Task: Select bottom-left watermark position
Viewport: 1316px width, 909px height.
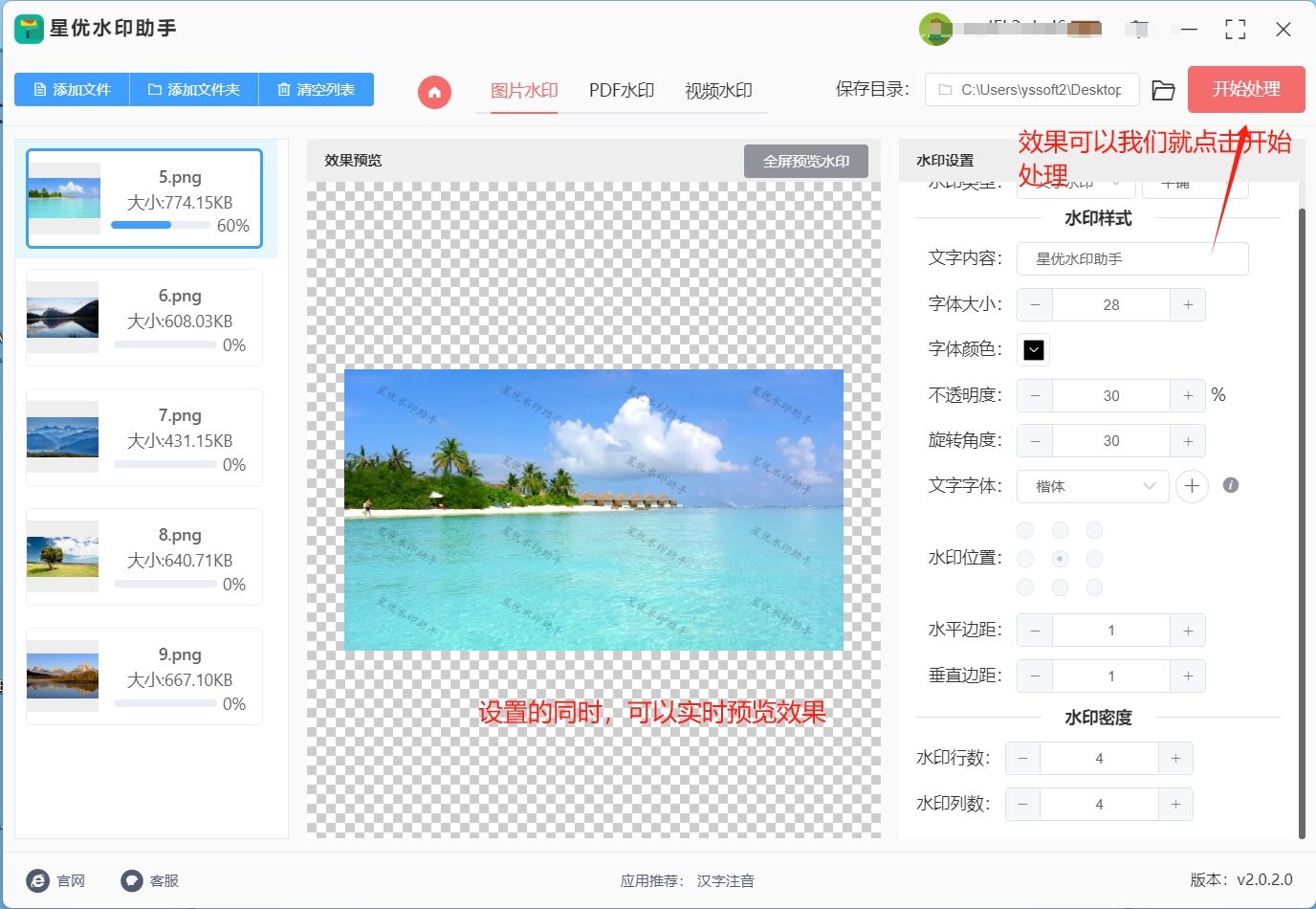Action: pyautogui.click(x=1025, y=588)
